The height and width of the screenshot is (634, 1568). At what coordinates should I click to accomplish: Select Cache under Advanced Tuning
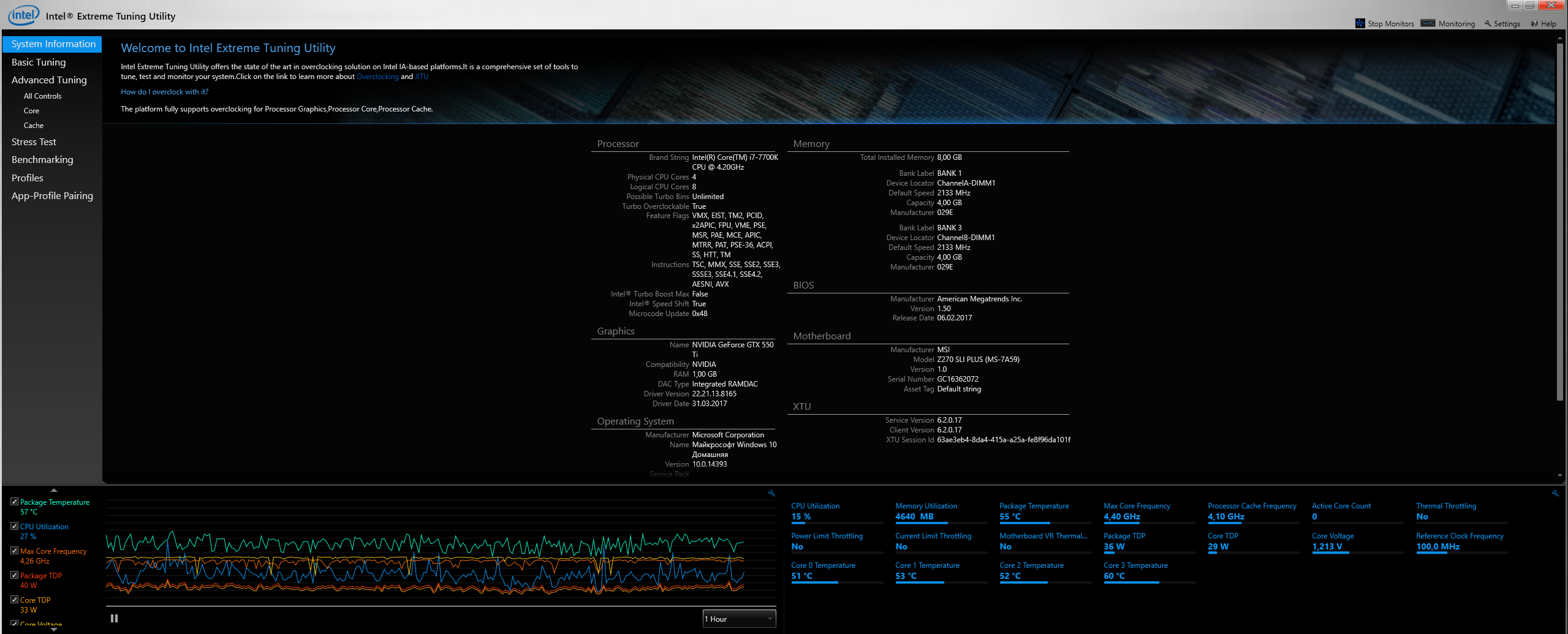(34, 126)
